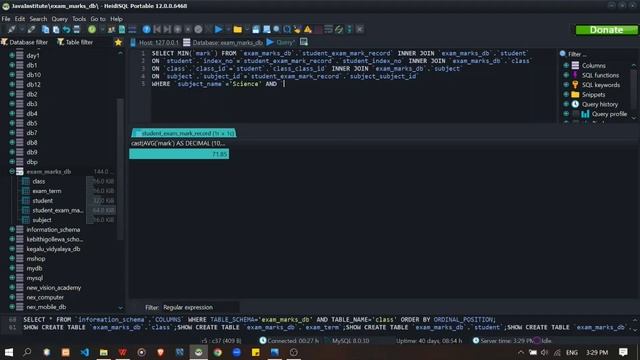Click the blue Help question mark icon
Viewport: 640px width, 360px height.
[147, 29]
